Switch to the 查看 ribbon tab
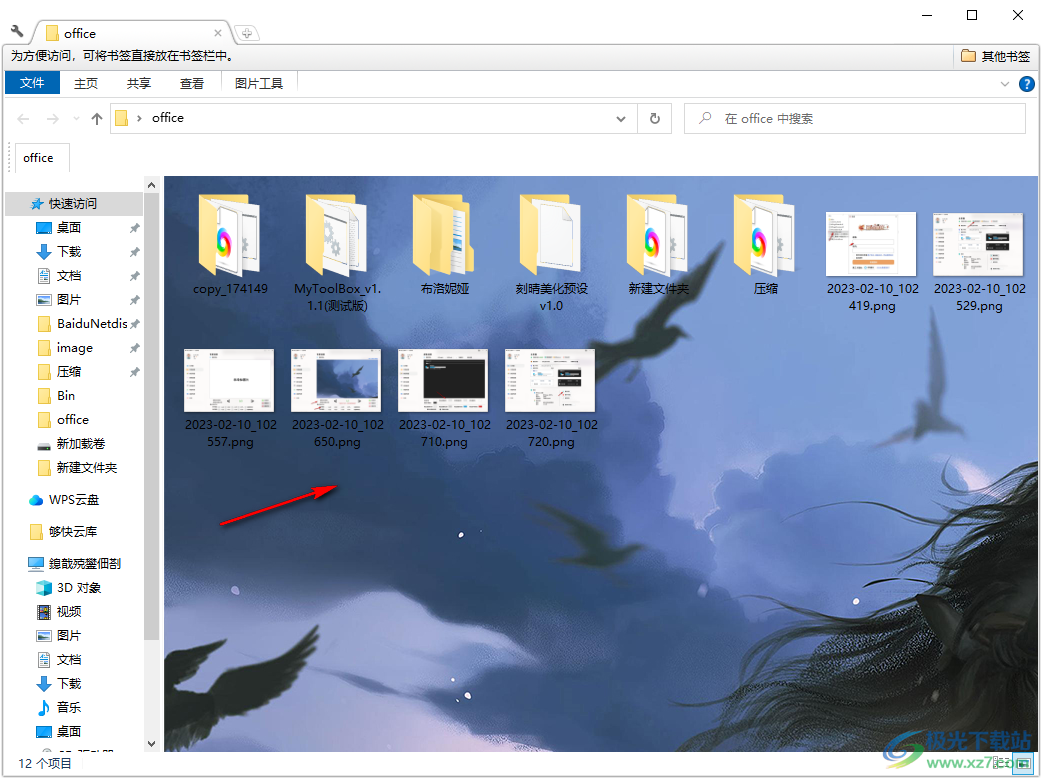 192,83
